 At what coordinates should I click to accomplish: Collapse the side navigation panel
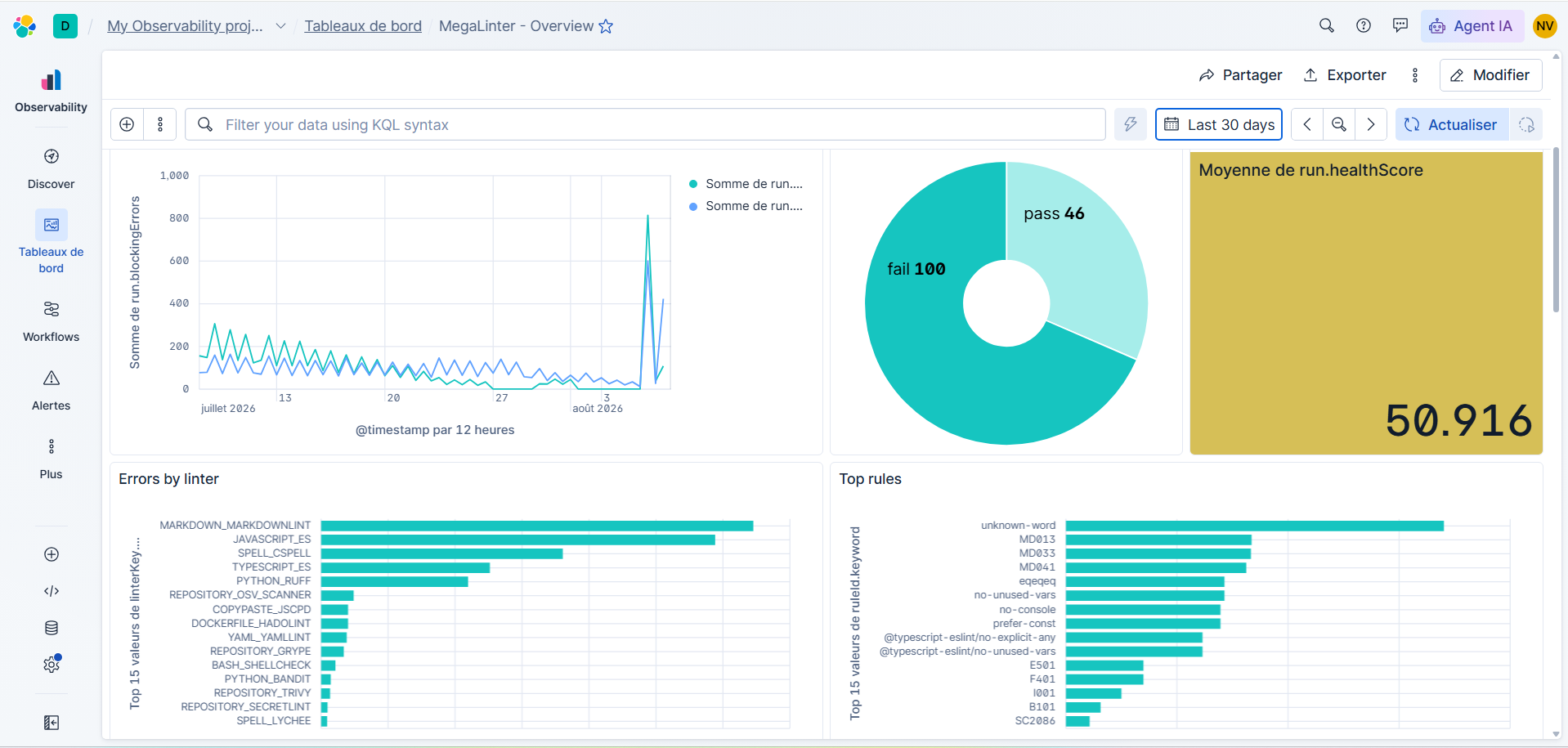point(52,723)
